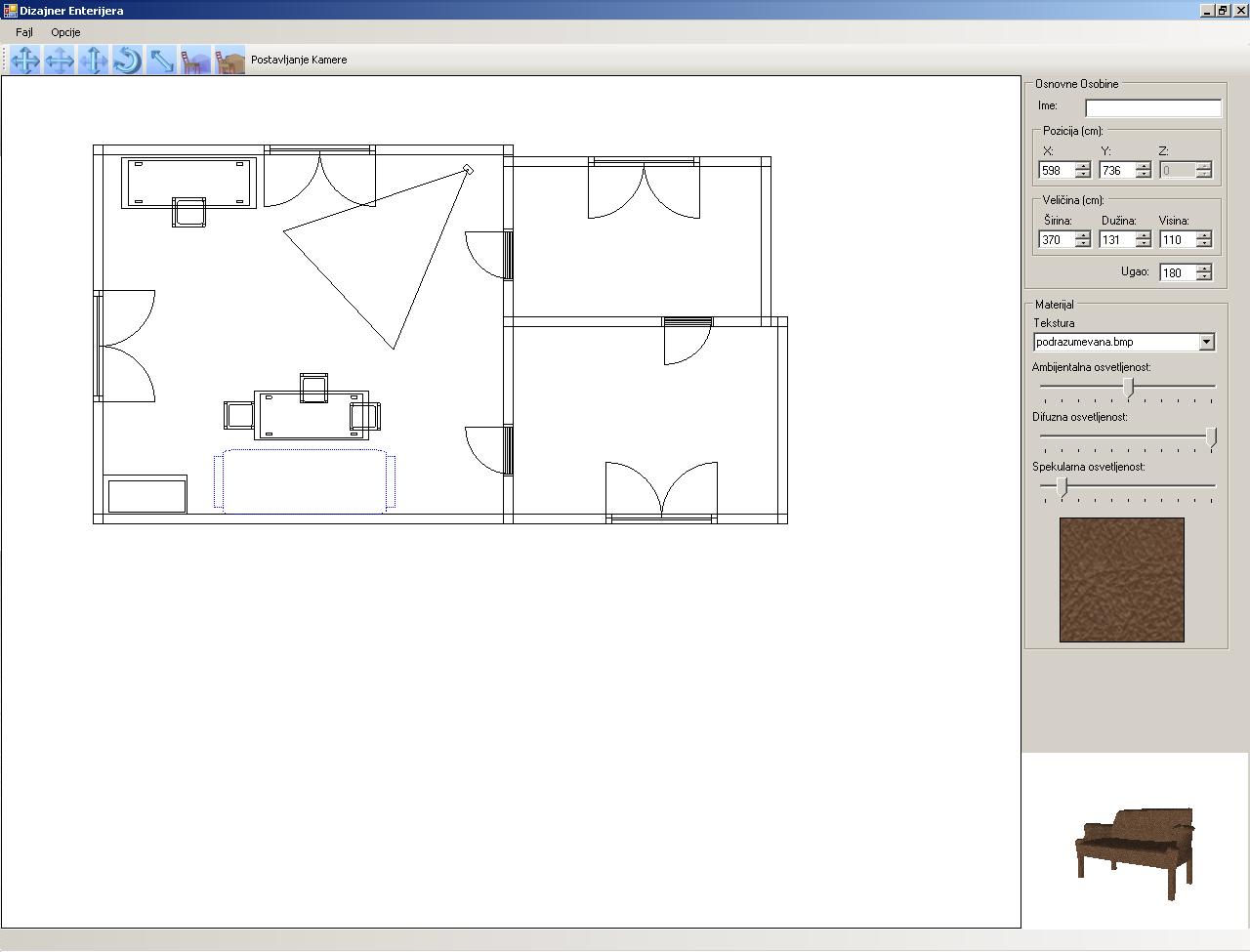This screenshot has height=952, width=1250.
Task: Expand the Tekstura dropdown list
Action: pos(1206,342)
